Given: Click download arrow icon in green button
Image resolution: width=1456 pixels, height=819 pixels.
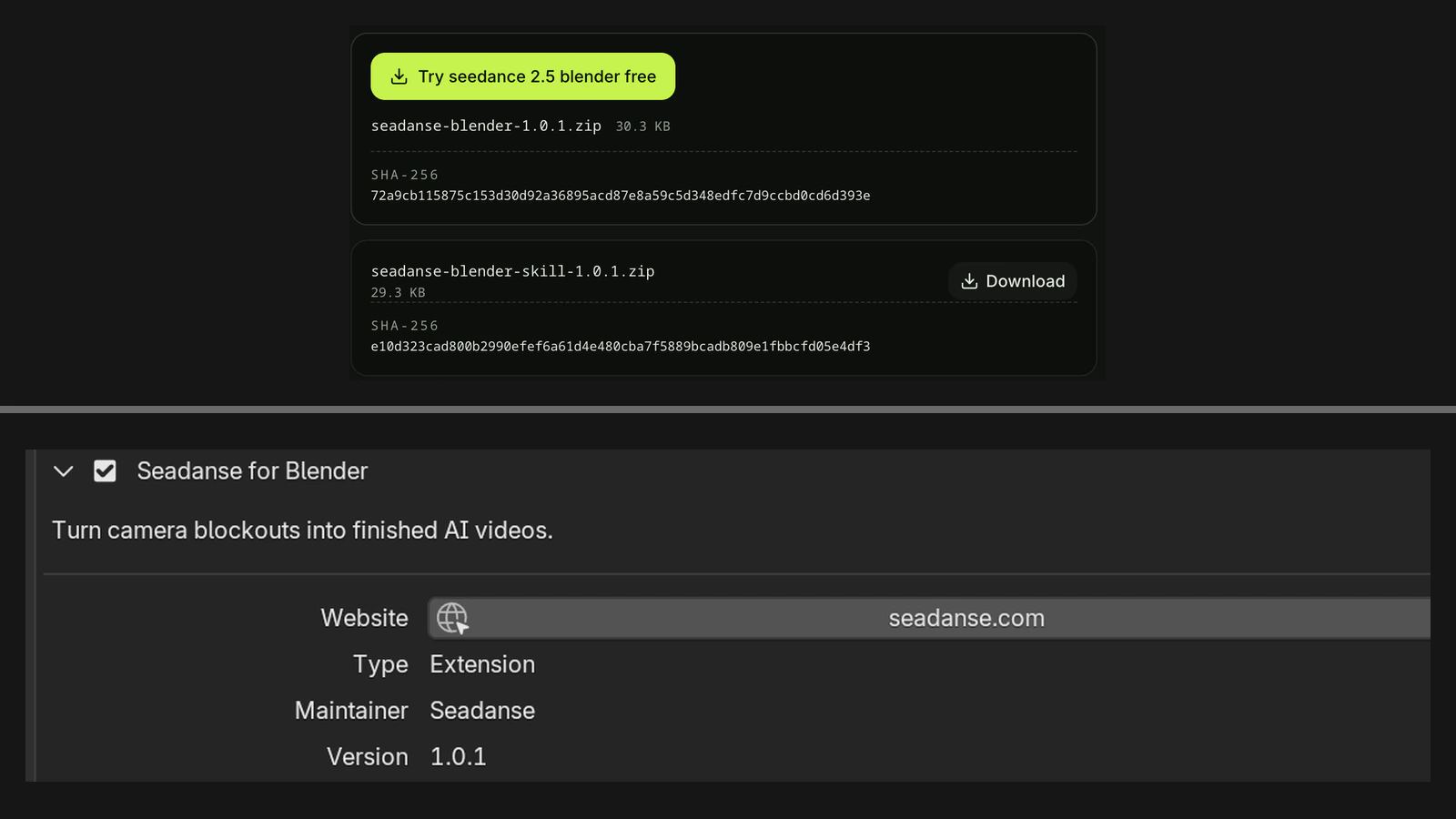Looking at the screenshot, I should [399, 76].
